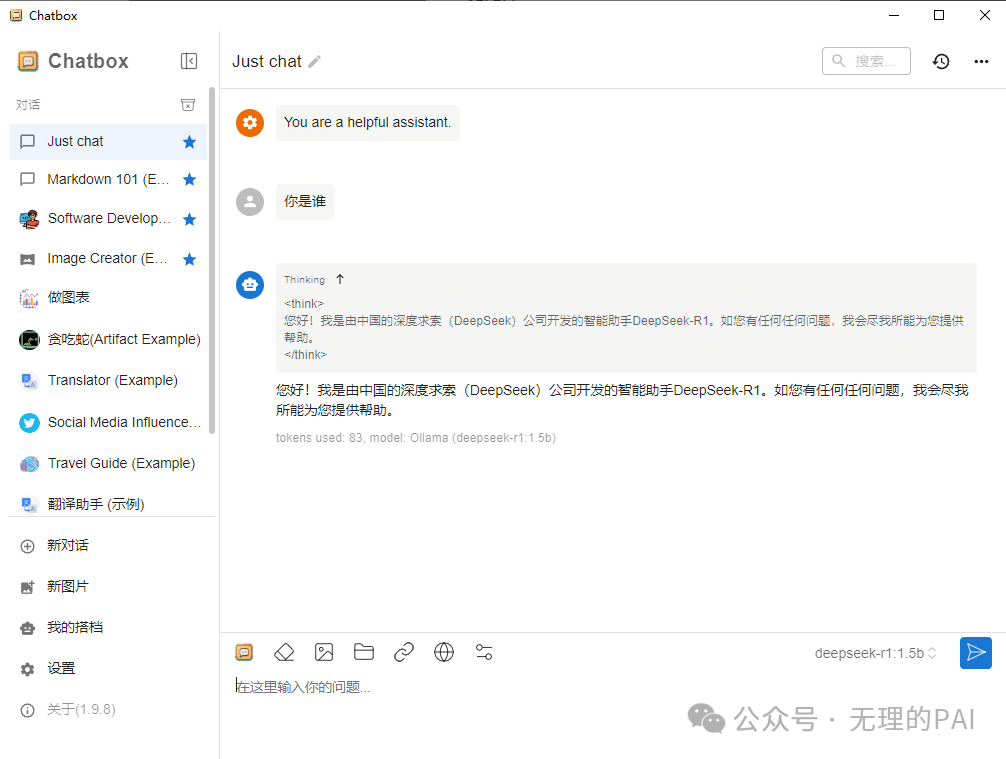Open the 做图表 conversation
The width and height of the screenshot is (1006, 759).
click(108, 298)
